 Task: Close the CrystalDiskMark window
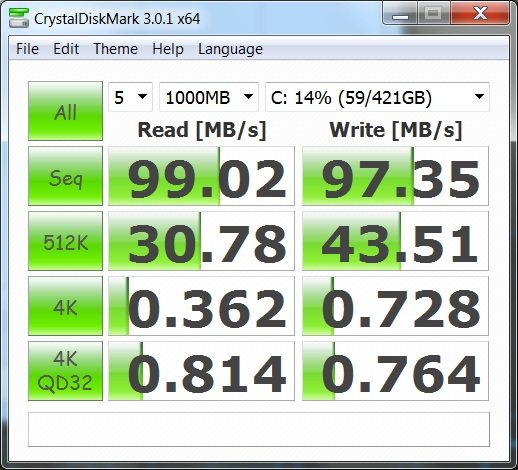(x=480, y=13)
